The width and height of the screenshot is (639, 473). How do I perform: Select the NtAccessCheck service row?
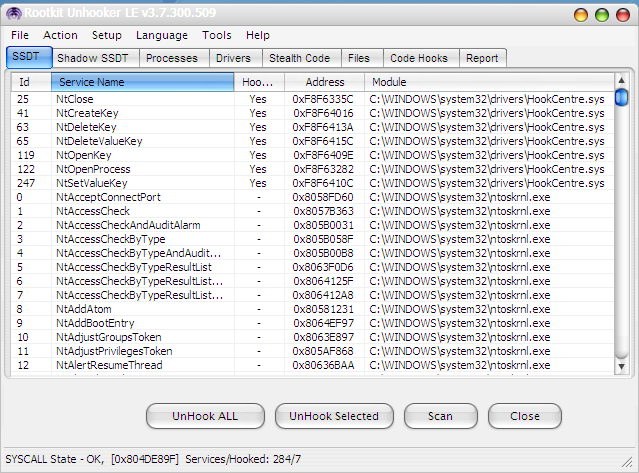point(312,211)
